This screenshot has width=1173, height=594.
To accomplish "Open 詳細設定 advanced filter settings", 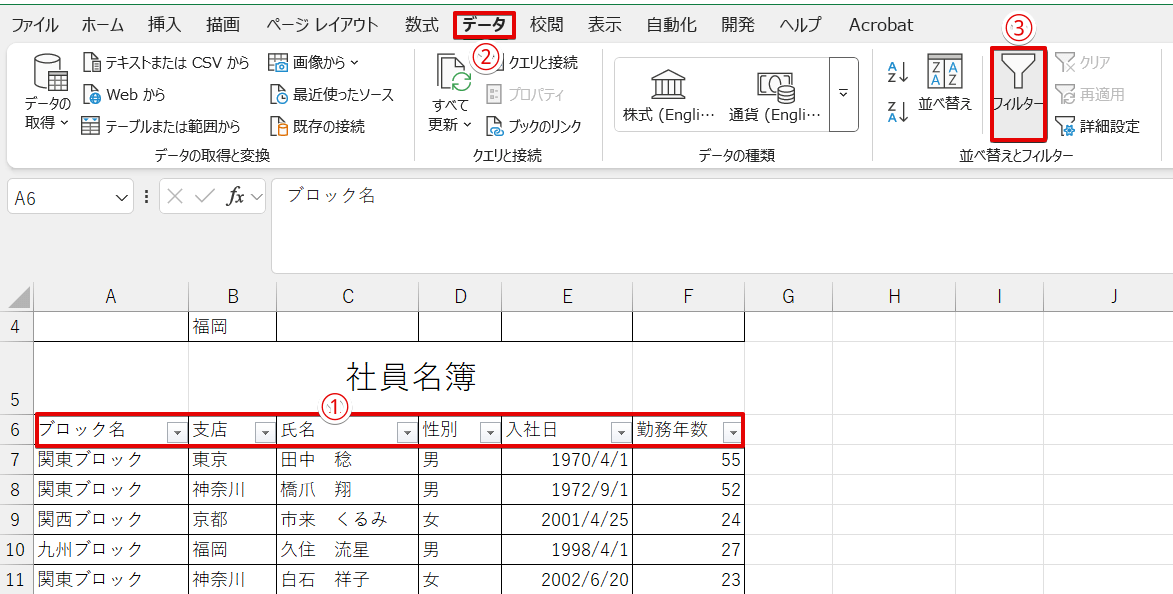I will (x=1097, y=126).
